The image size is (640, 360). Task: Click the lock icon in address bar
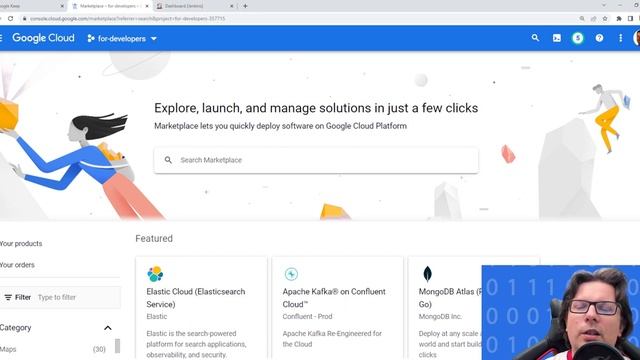click(x=24, y=19)
